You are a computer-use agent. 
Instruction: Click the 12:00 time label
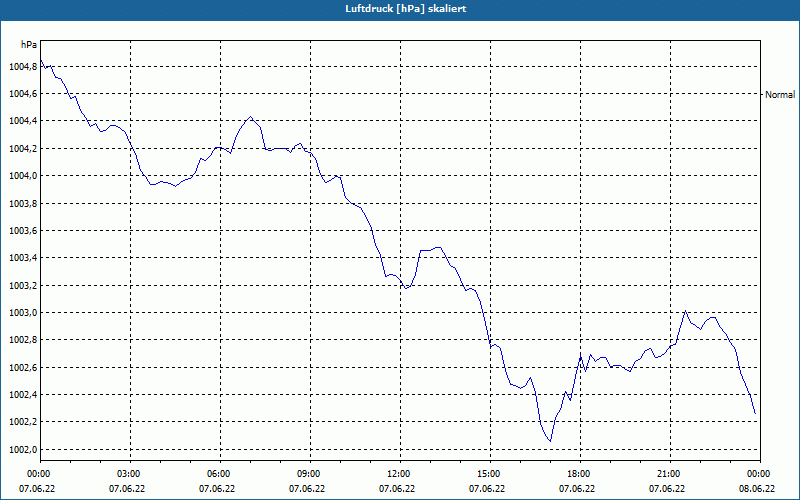coord(399,474)
